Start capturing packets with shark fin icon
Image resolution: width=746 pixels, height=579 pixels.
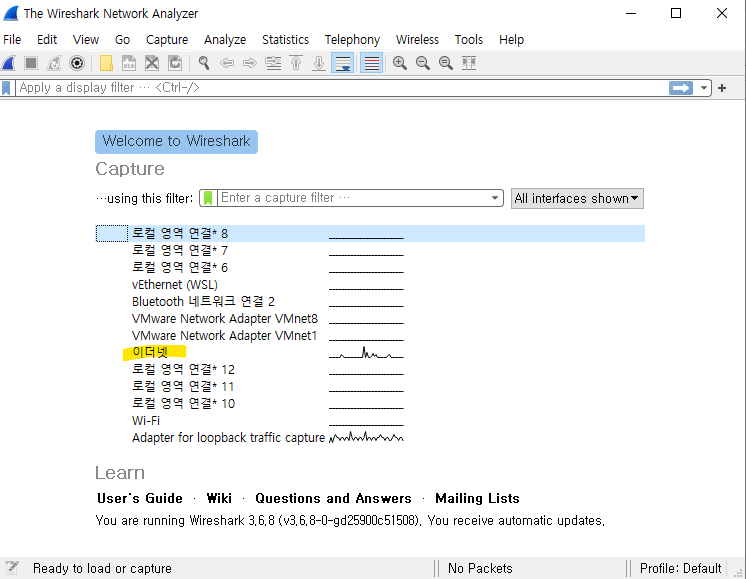(x=9, y=63)
